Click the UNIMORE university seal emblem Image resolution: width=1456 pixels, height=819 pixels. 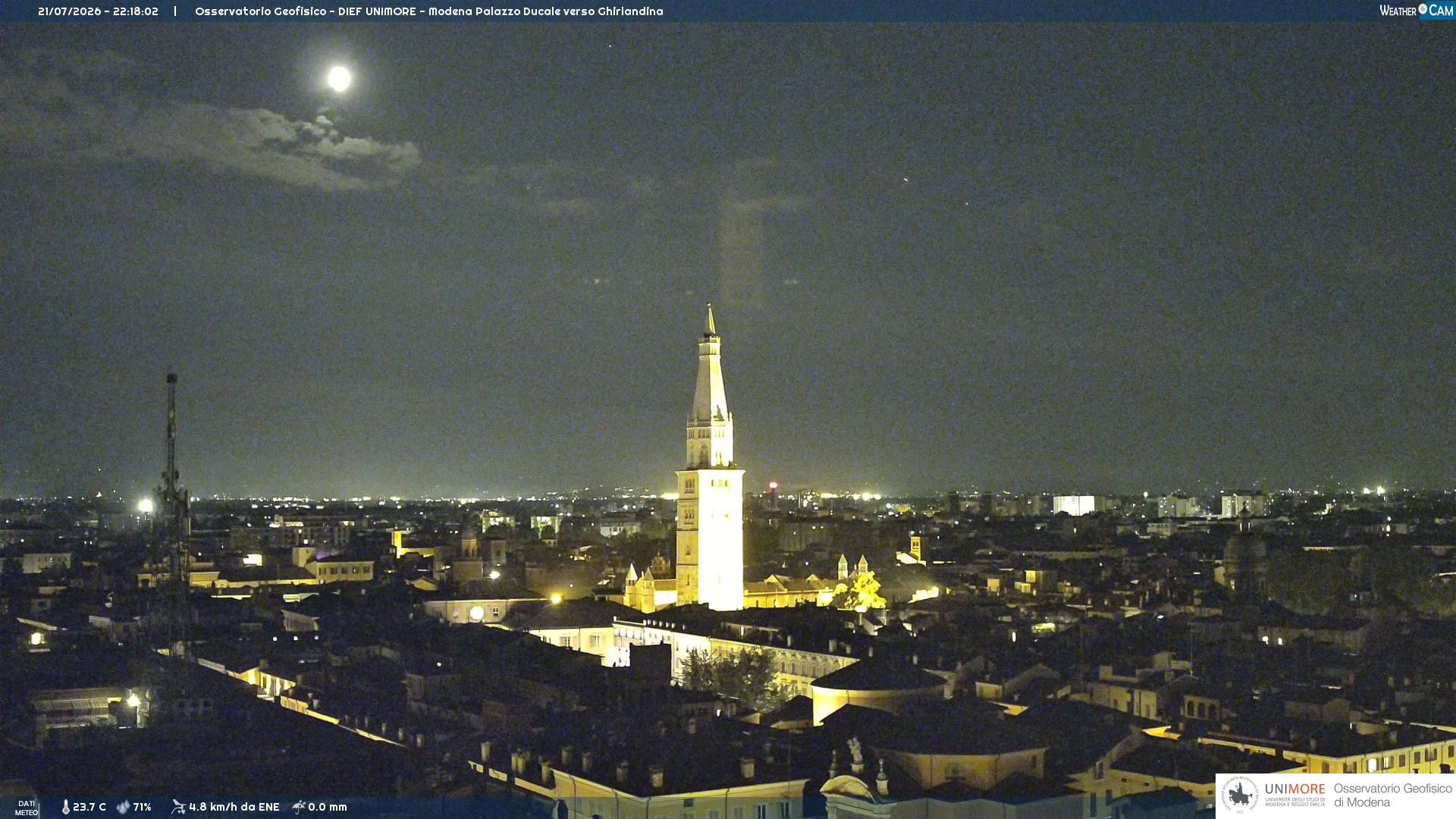[x=1240, y=795]
